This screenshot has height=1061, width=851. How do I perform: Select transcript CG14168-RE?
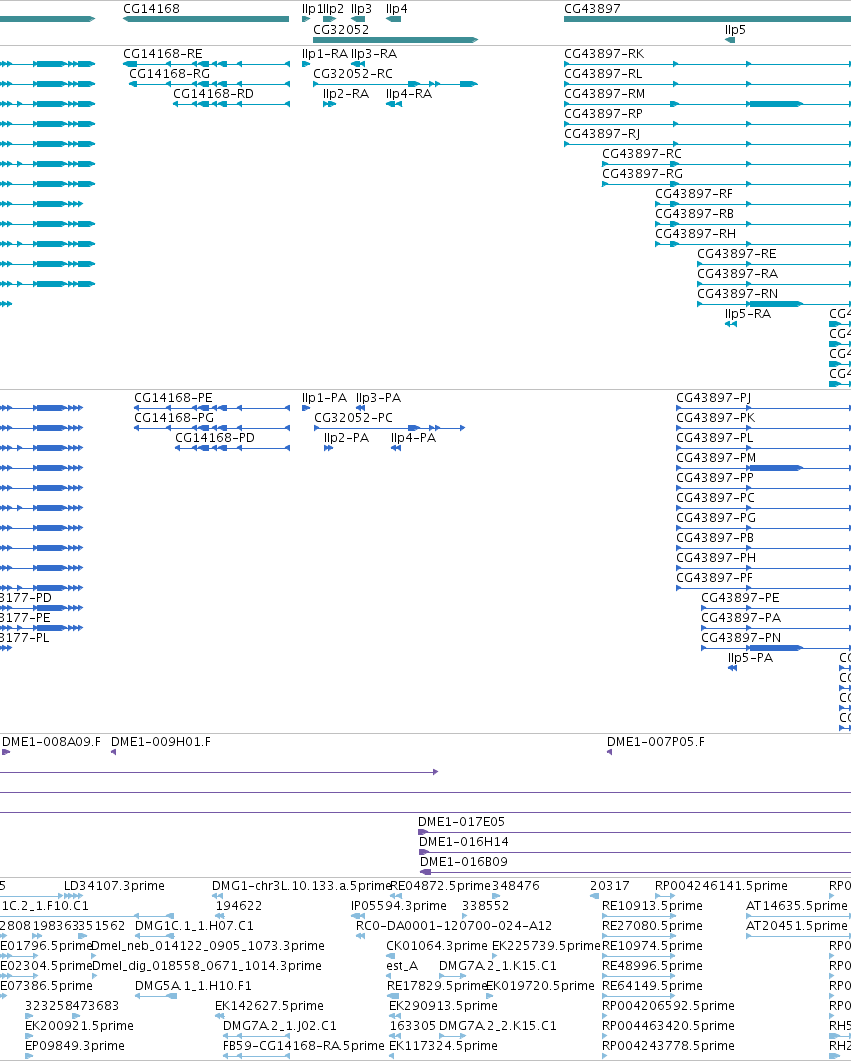[x=162, y=53]
